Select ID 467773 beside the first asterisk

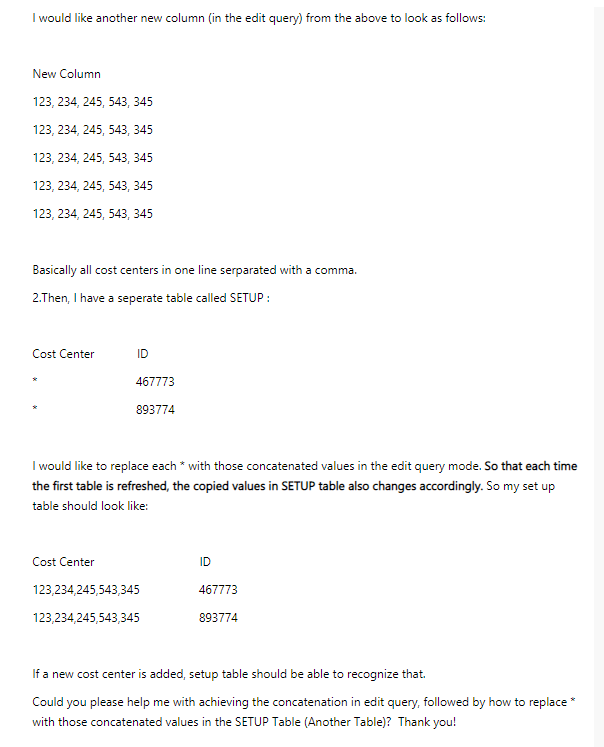point(154,382)
